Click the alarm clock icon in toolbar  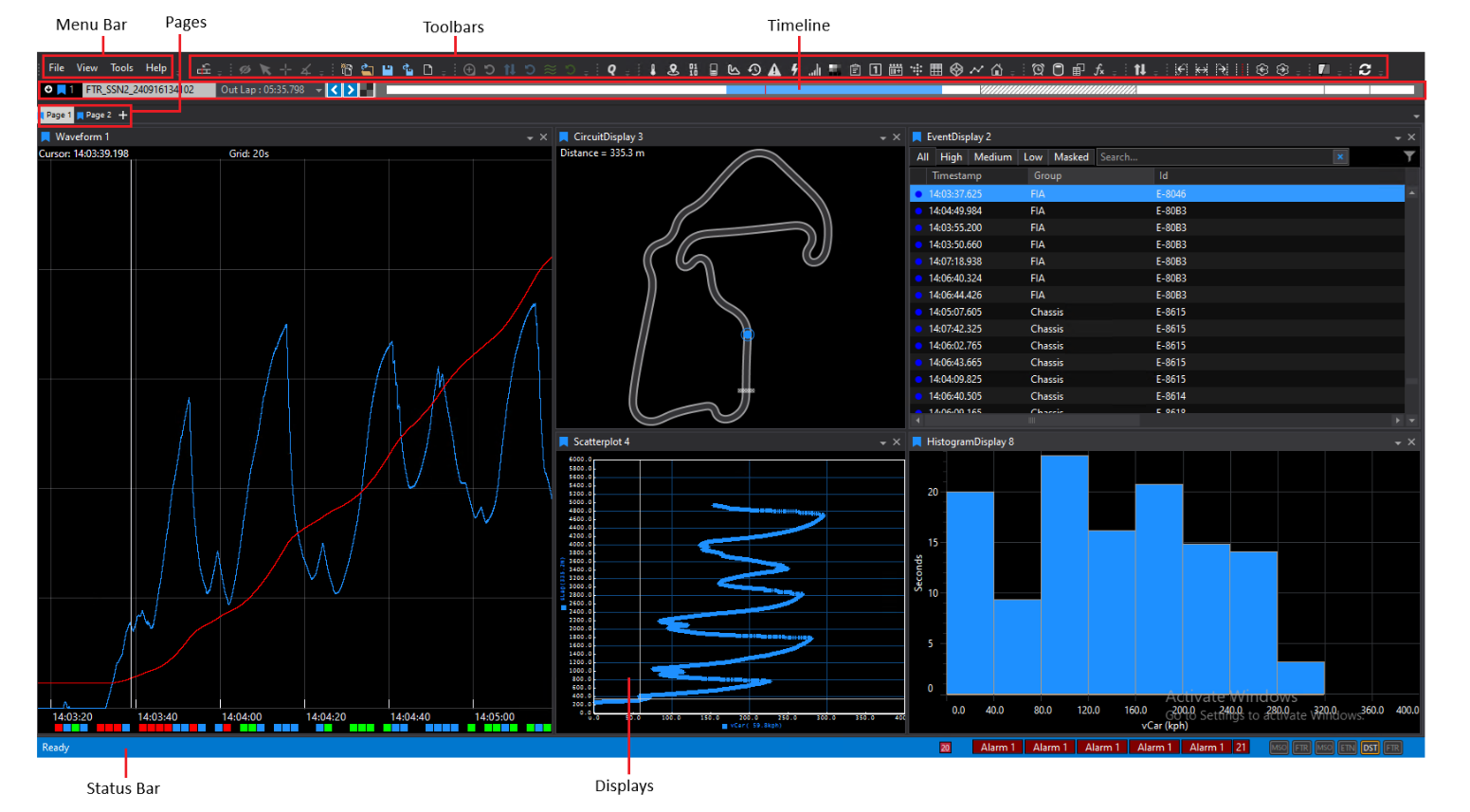[1038, 69]
